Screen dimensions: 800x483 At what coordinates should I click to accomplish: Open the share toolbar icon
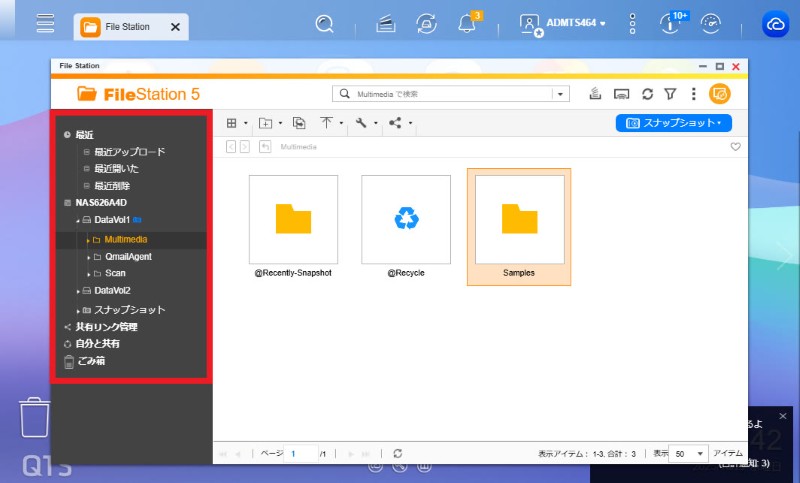[x=395, y=123]
